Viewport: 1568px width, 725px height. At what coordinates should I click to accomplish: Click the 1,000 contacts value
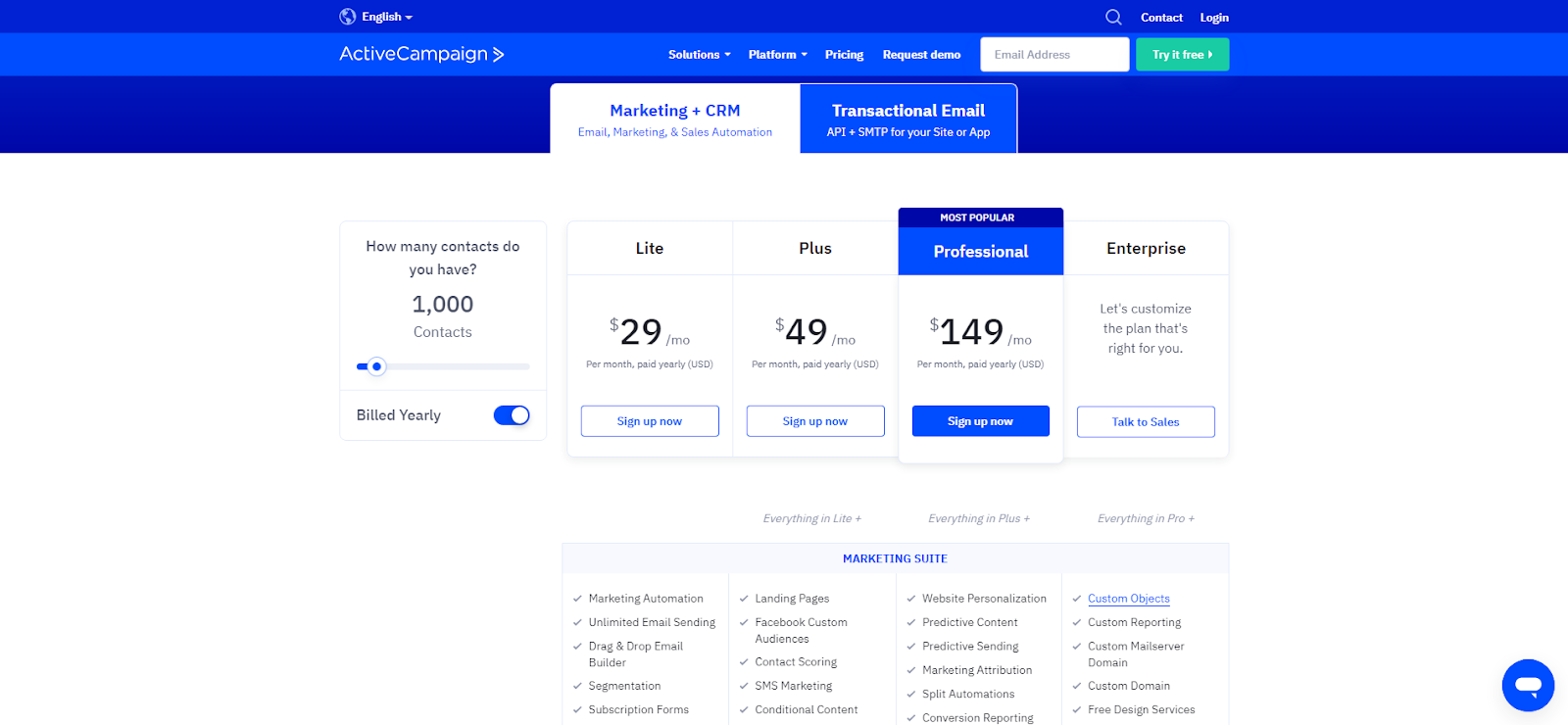tap(443, 305)
